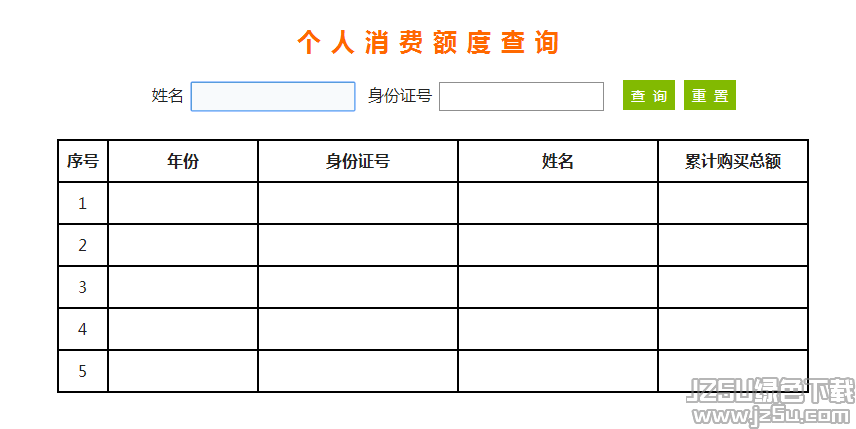Select the 序号 column header
The image size is (856, 429).
coord(83,161)
